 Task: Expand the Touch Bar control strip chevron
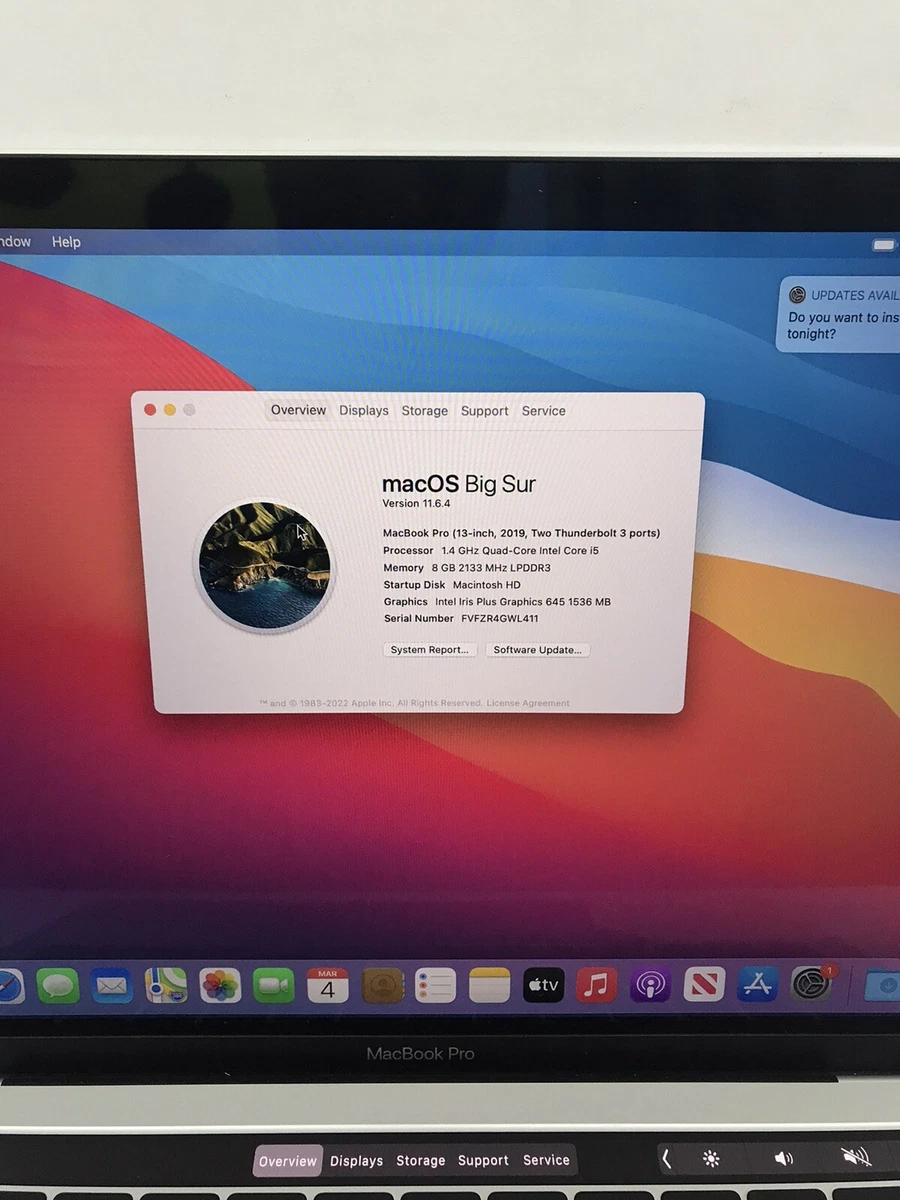pyautogui.click(x=666, y=1159)
